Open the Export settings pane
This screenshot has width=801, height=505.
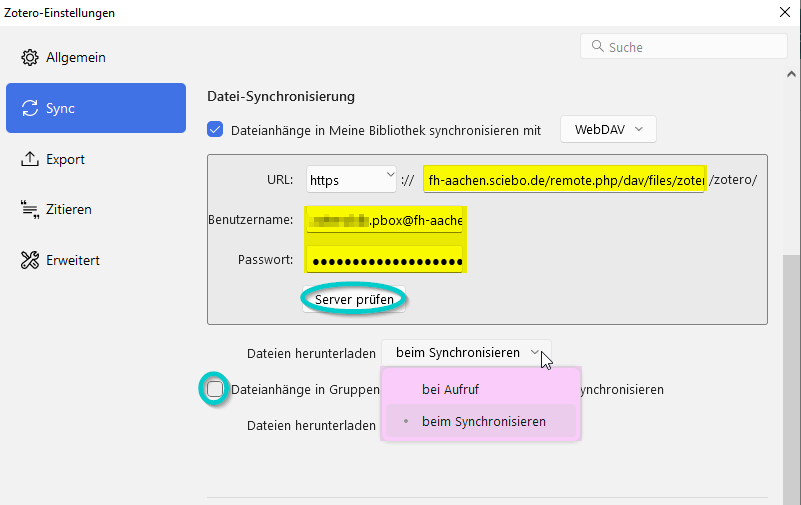click(x=96, y=159)
